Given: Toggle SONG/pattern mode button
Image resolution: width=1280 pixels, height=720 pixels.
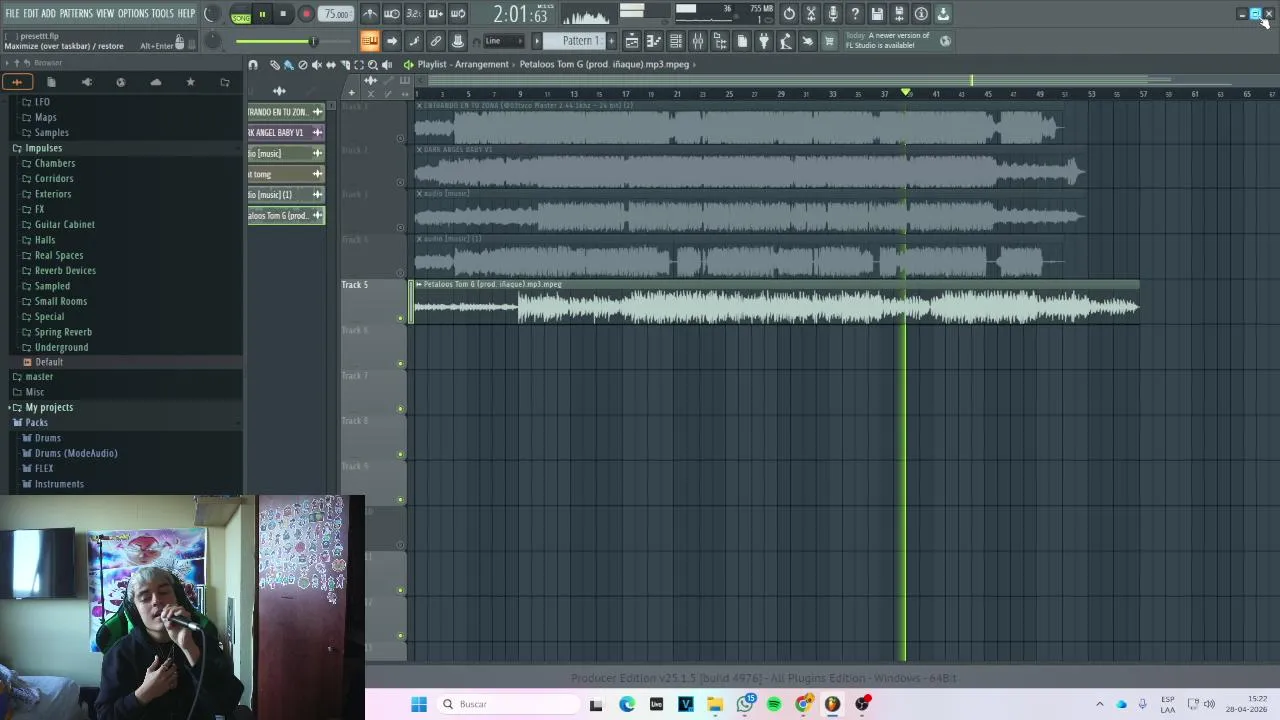Looking at the screenshot, I should tap(241, 14).
